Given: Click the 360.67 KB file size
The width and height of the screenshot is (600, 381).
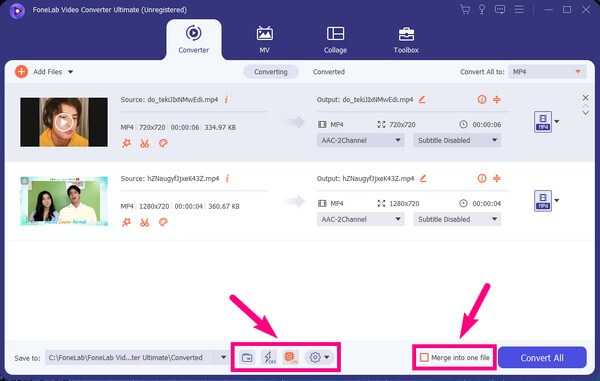Looking at the screenshot, I should [x=224, y=206].
